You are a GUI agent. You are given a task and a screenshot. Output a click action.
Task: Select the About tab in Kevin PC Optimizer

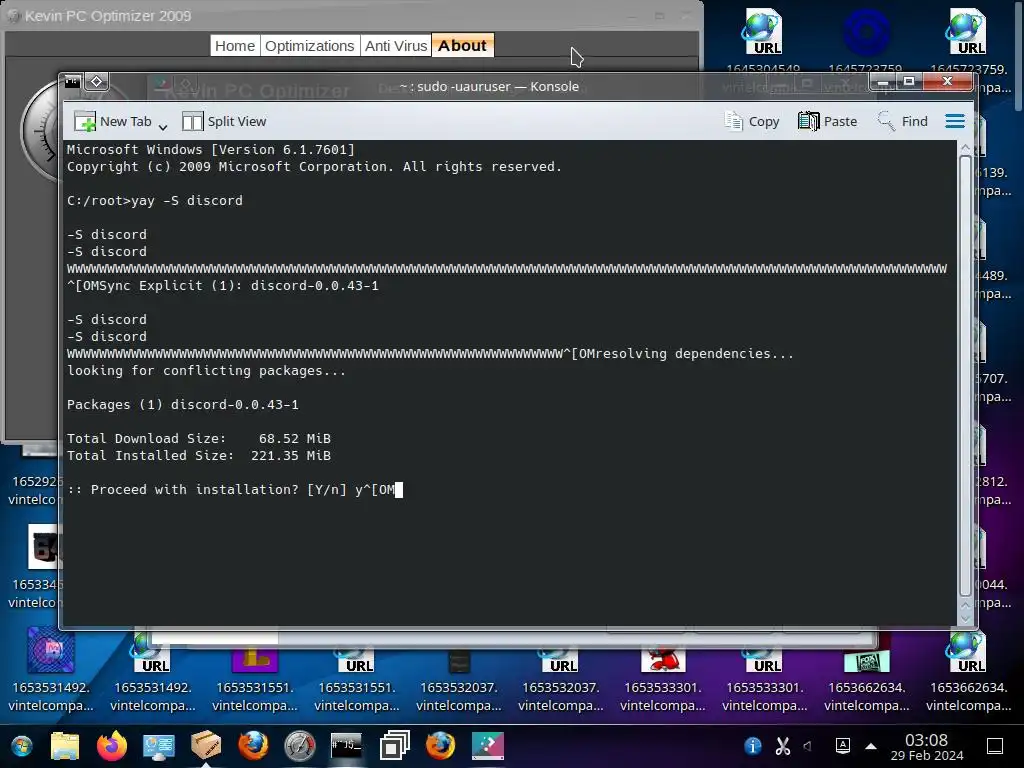(462, 46)
